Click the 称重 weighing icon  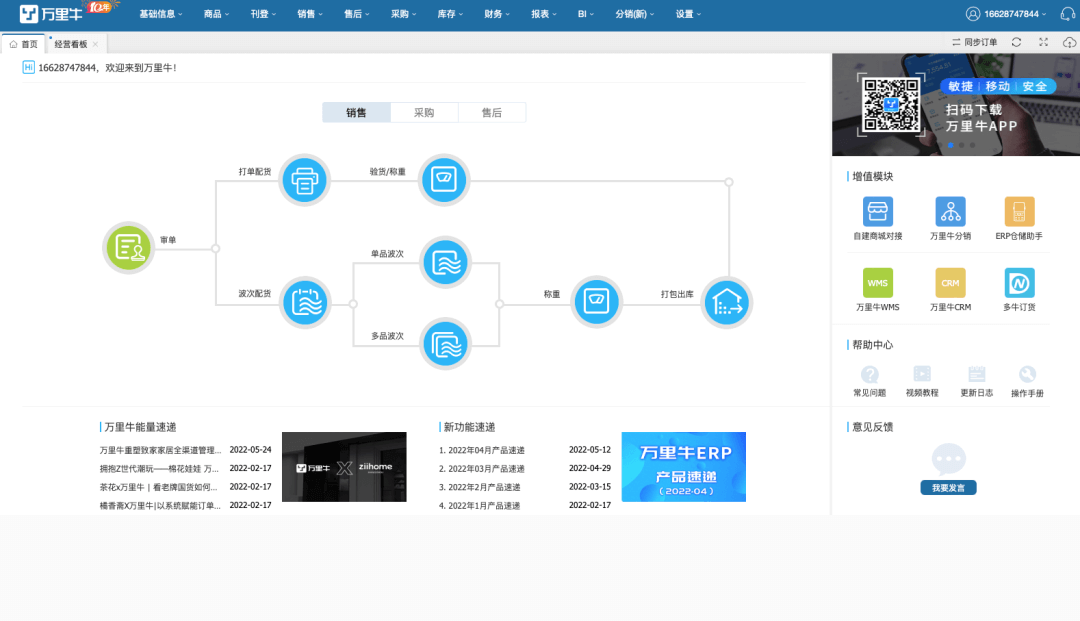coord(596,301)
